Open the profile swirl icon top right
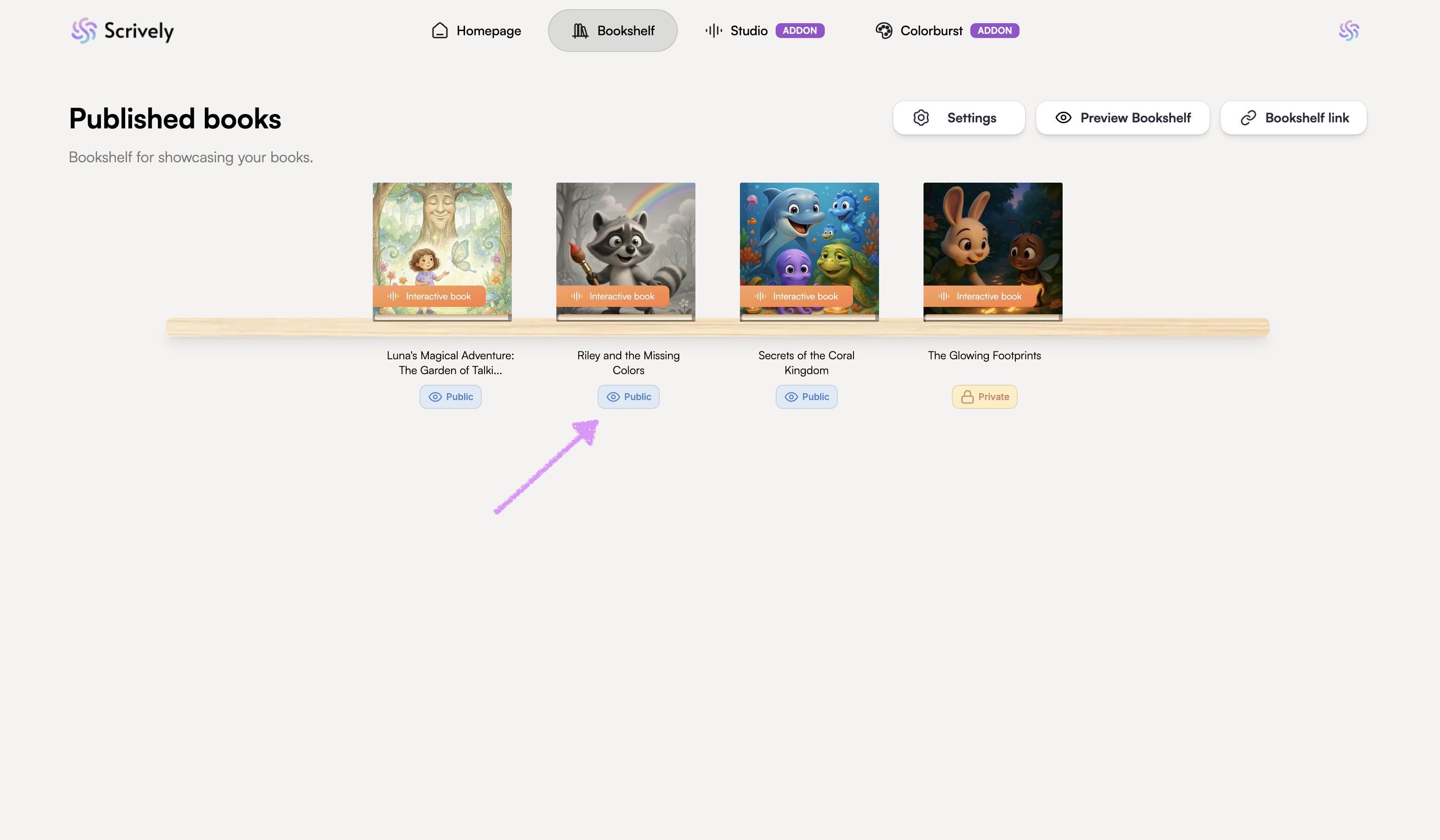Viewport: 1440px width, 840px height. [1349, 31]
